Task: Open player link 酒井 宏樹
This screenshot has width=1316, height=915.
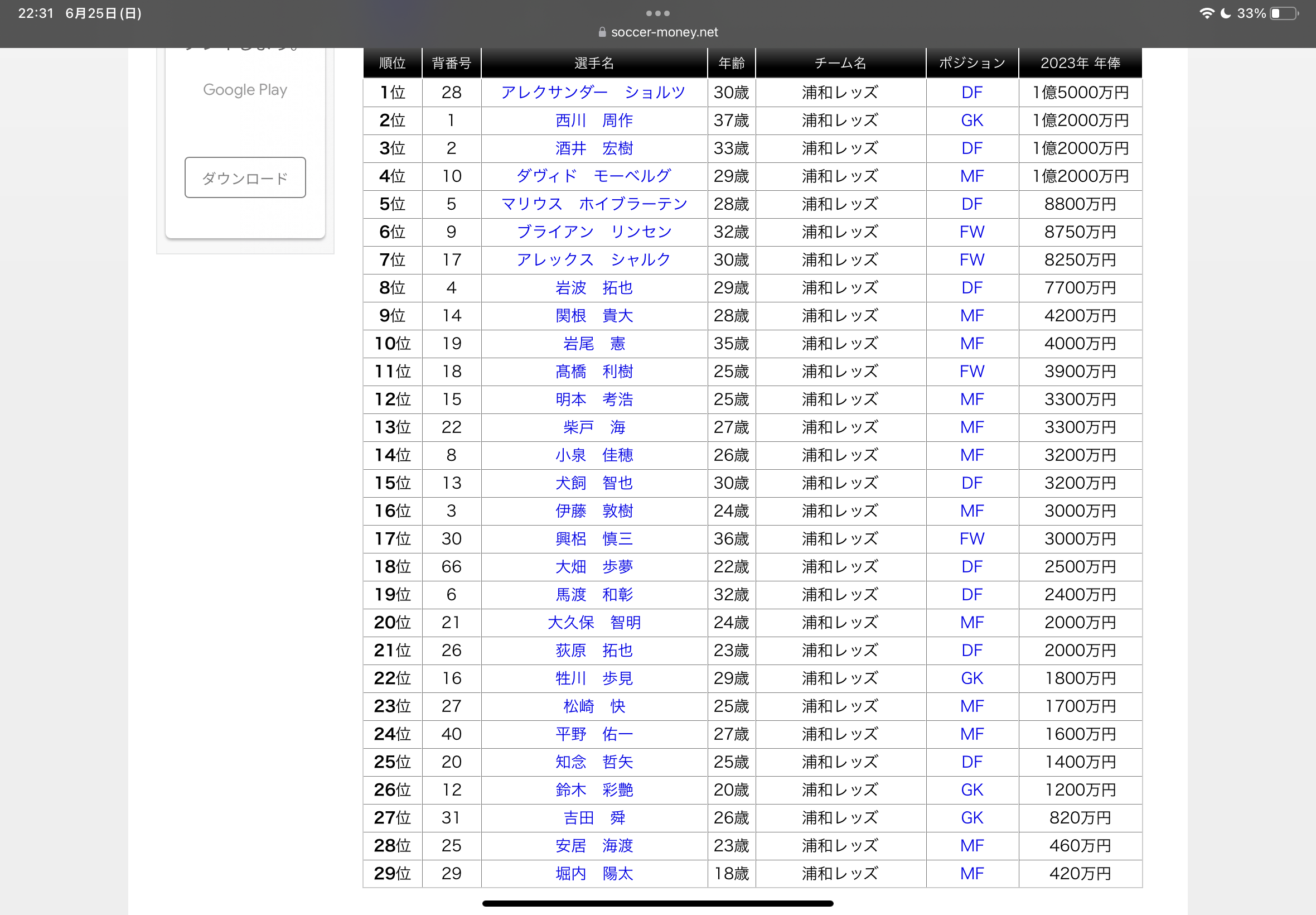Action: [593, 148]
